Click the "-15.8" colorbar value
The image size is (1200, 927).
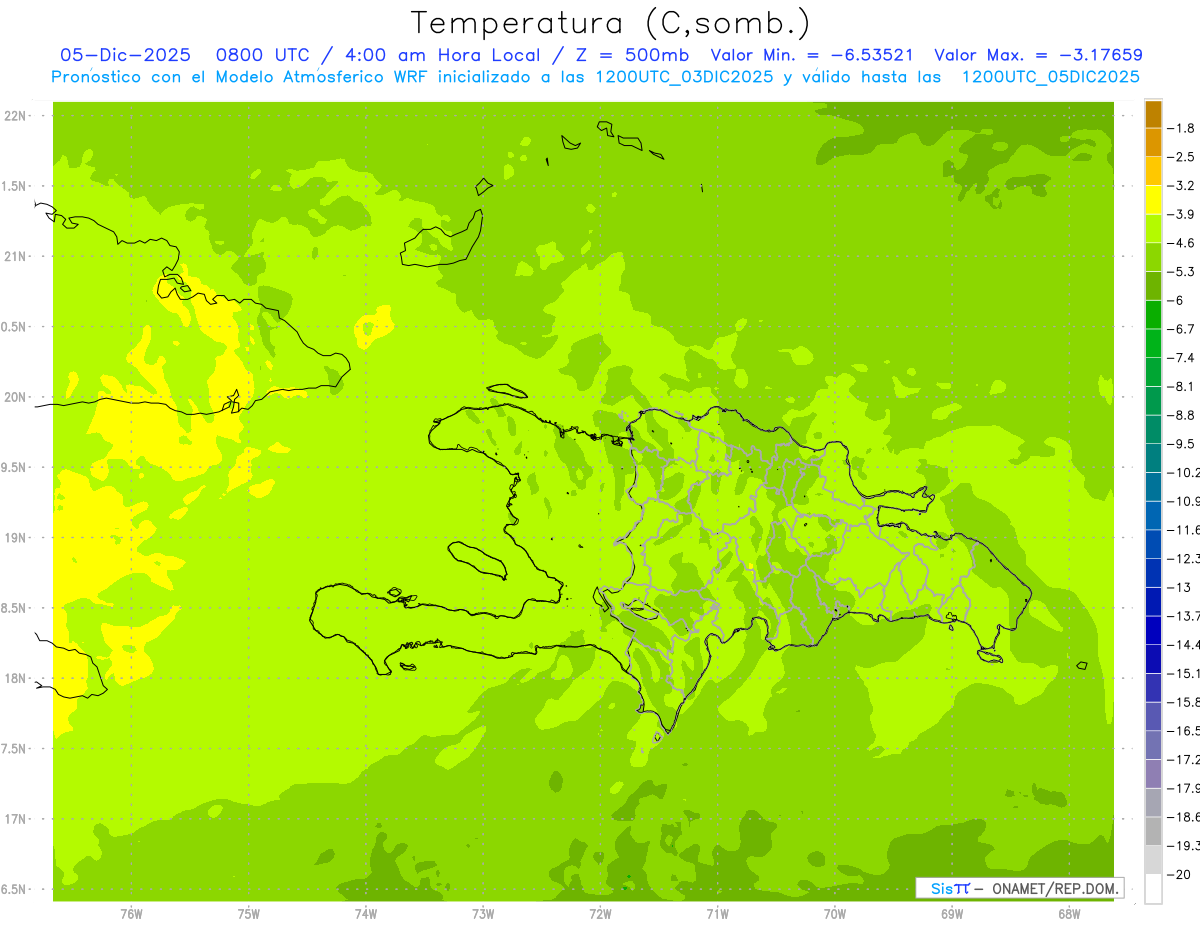click(1184, 702)
